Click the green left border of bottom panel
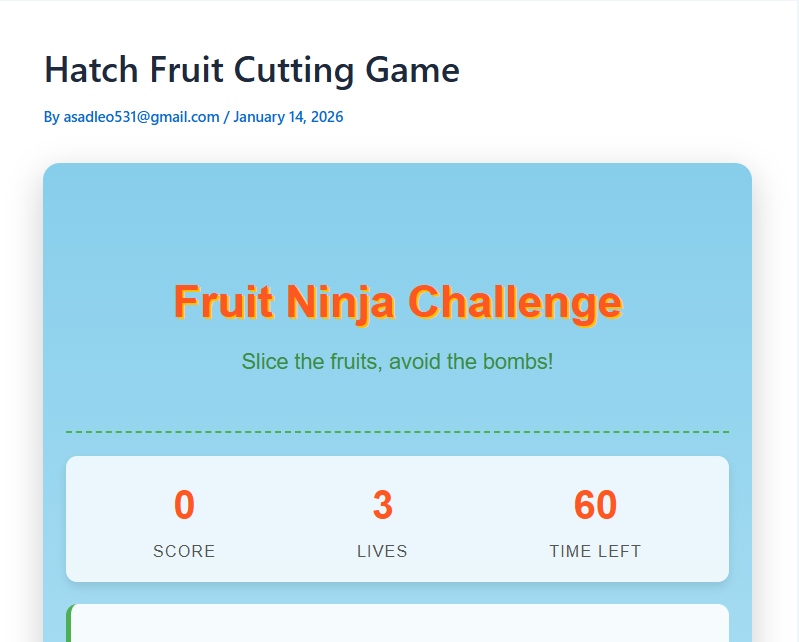799x642 pixels. click(69, 625)
